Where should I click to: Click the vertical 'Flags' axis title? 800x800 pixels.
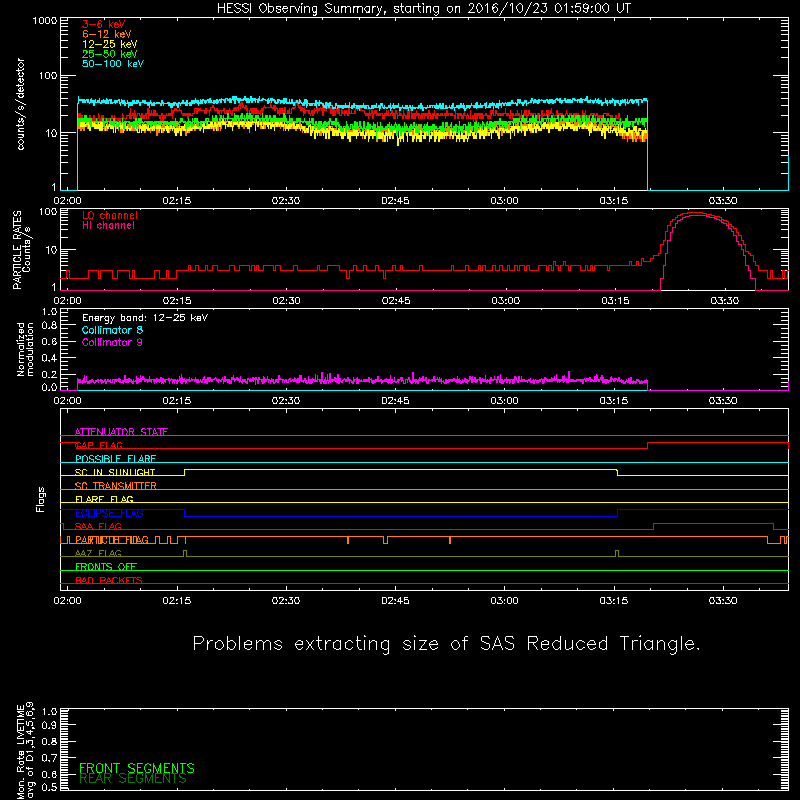pos(41,499)
